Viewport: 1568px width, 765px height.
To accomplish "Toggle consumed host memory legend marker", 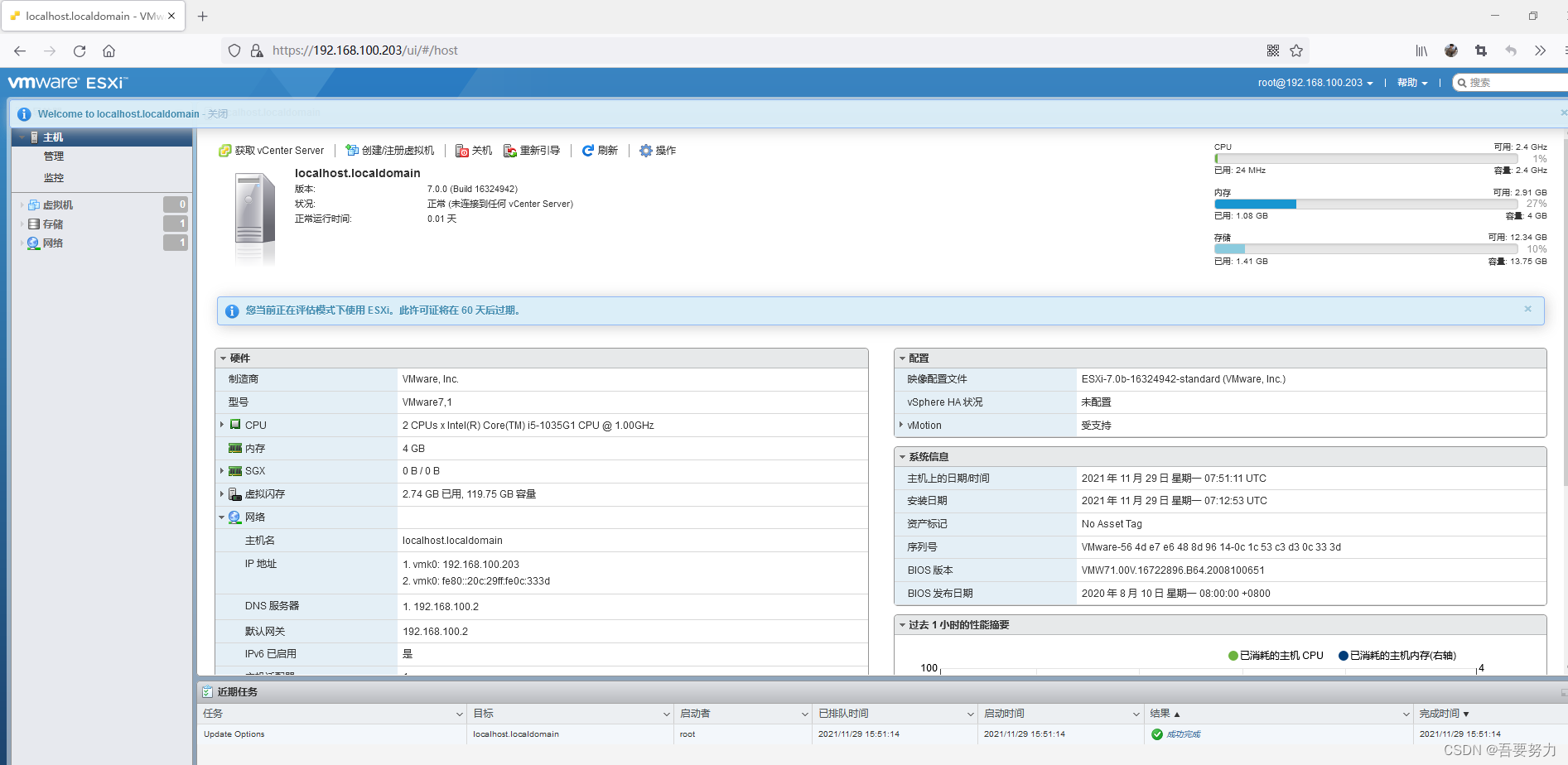I will point(1344,656).
